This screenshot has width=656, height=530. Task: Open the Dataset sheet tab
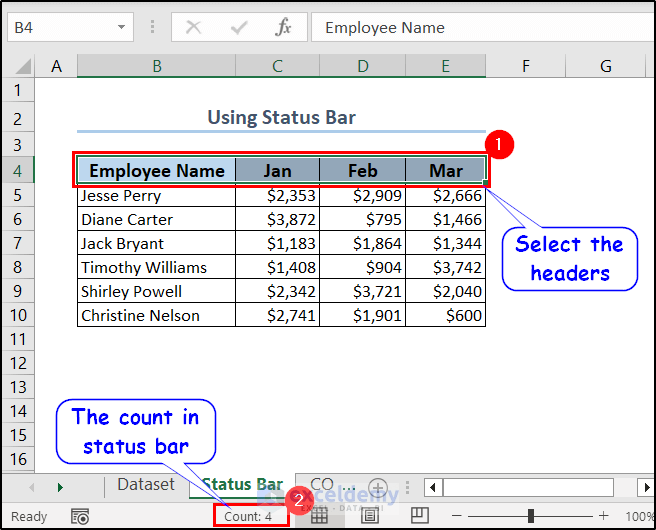(146, 484)
